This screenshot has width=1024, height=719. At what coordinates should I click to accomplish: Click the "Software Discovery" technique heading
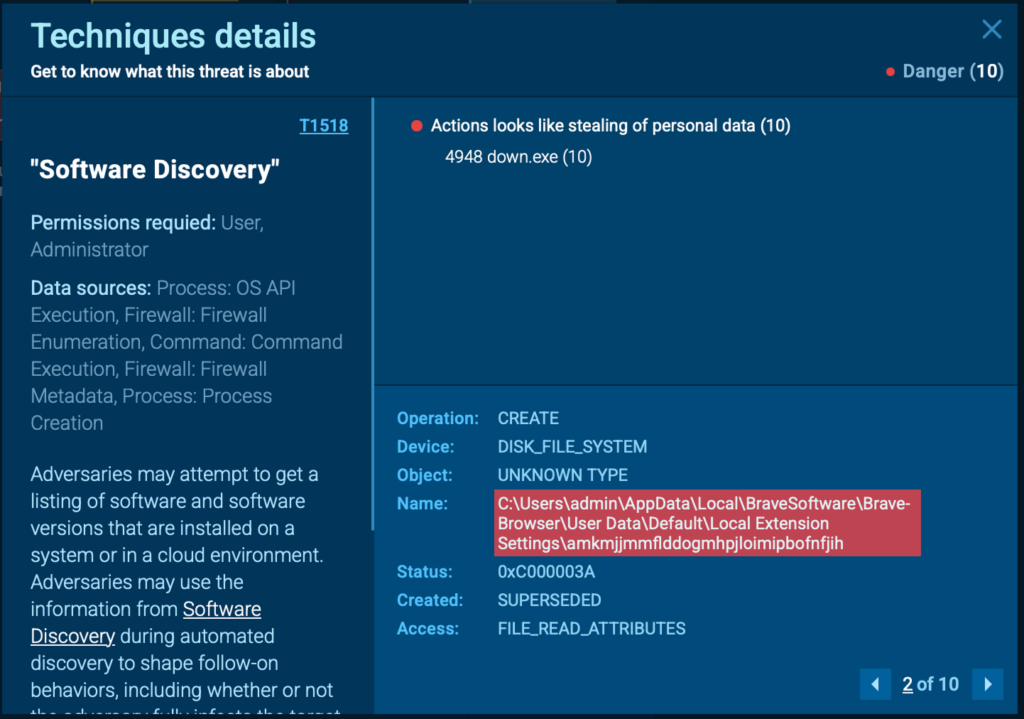155,170
